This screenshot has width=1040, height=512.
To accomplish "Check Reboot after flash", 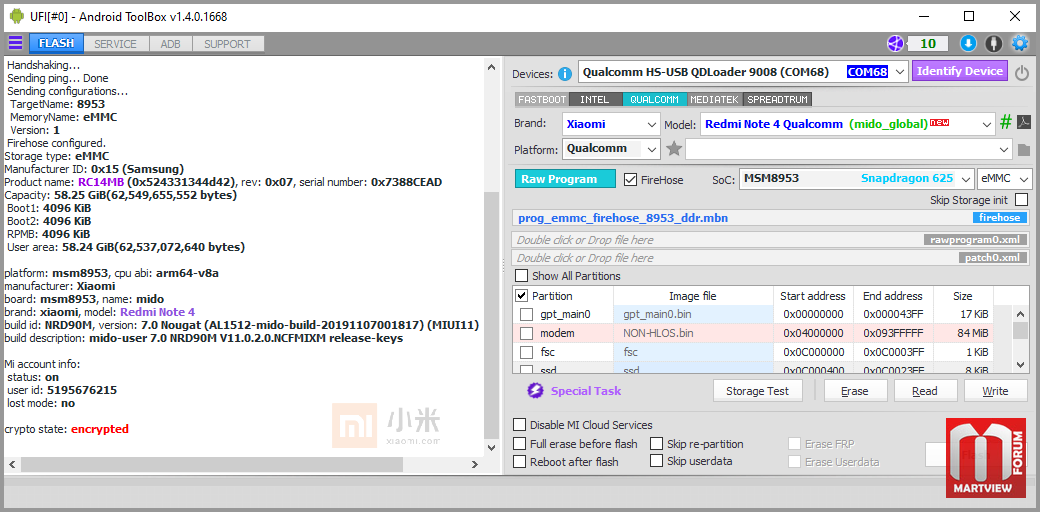I will [520, 462].
